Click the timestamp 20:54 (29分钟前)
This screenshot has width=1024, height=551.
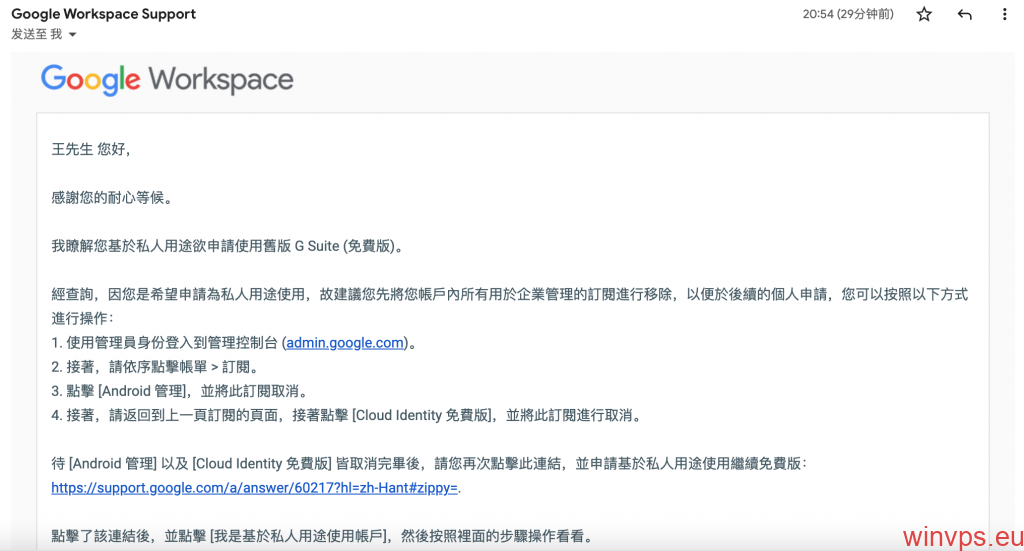click(x=848, y=14)
